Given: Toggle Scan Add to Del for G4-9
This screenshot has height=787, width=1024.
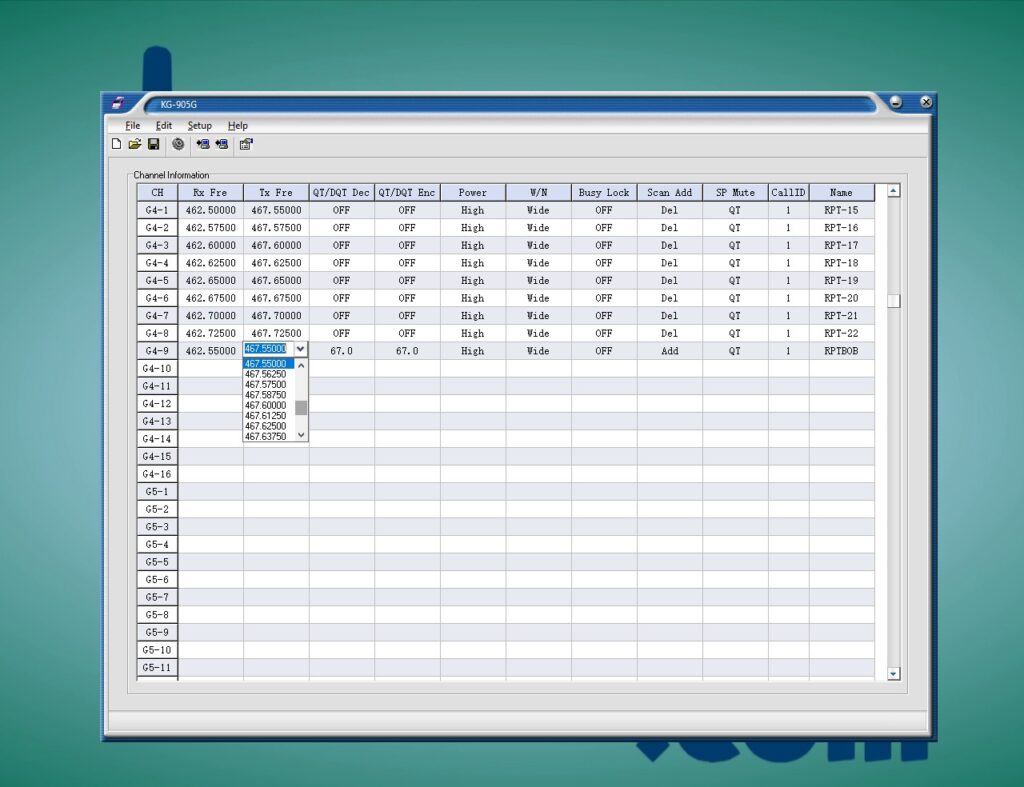Looking at the screenshot, I should tap(668, 350).
